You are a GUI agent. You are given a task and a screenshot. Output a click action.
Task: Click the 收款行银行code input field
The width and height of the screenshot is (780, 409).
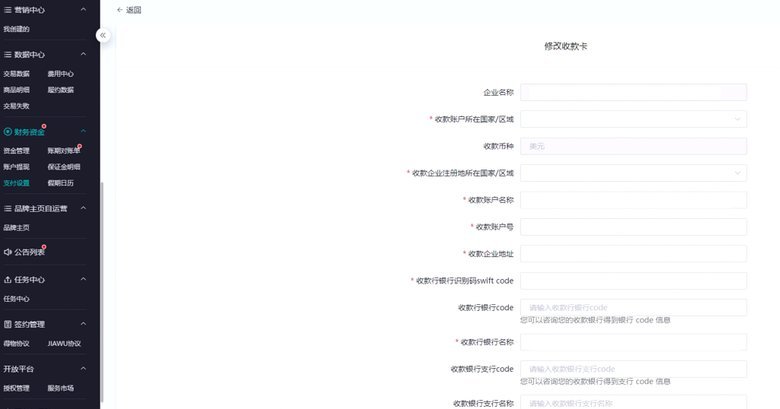click(x=633, y=307)
